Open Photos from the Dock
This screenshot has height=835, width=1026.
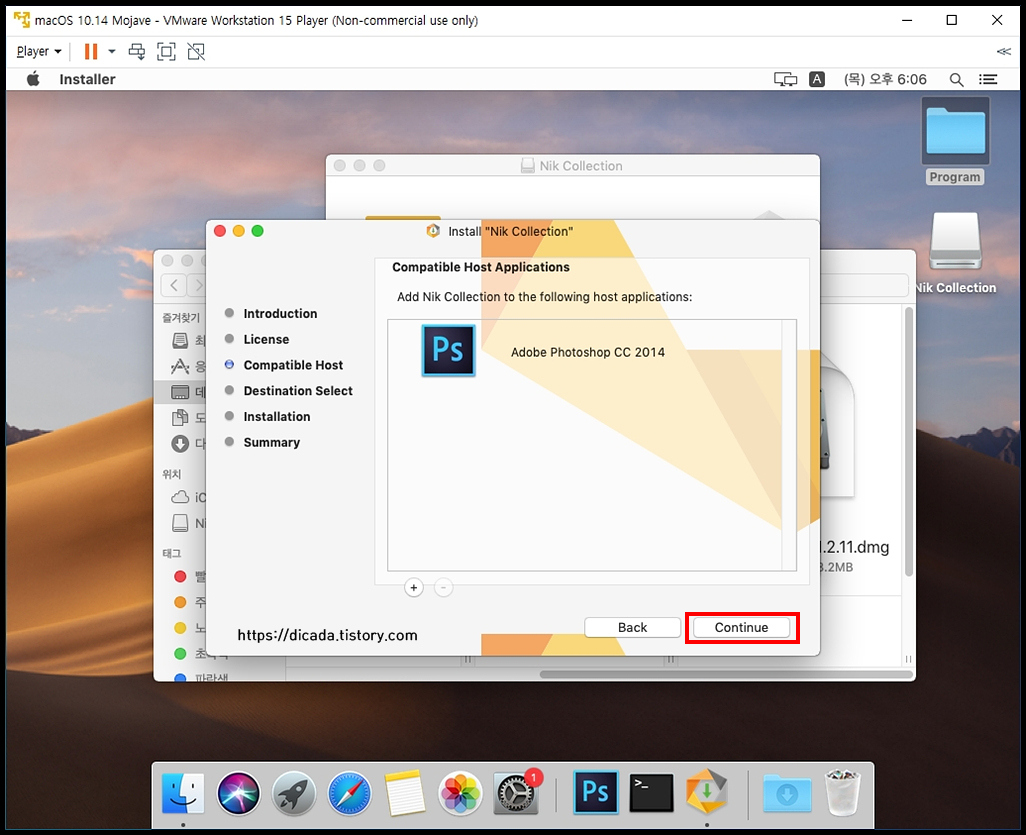click(x=461, y=793)
